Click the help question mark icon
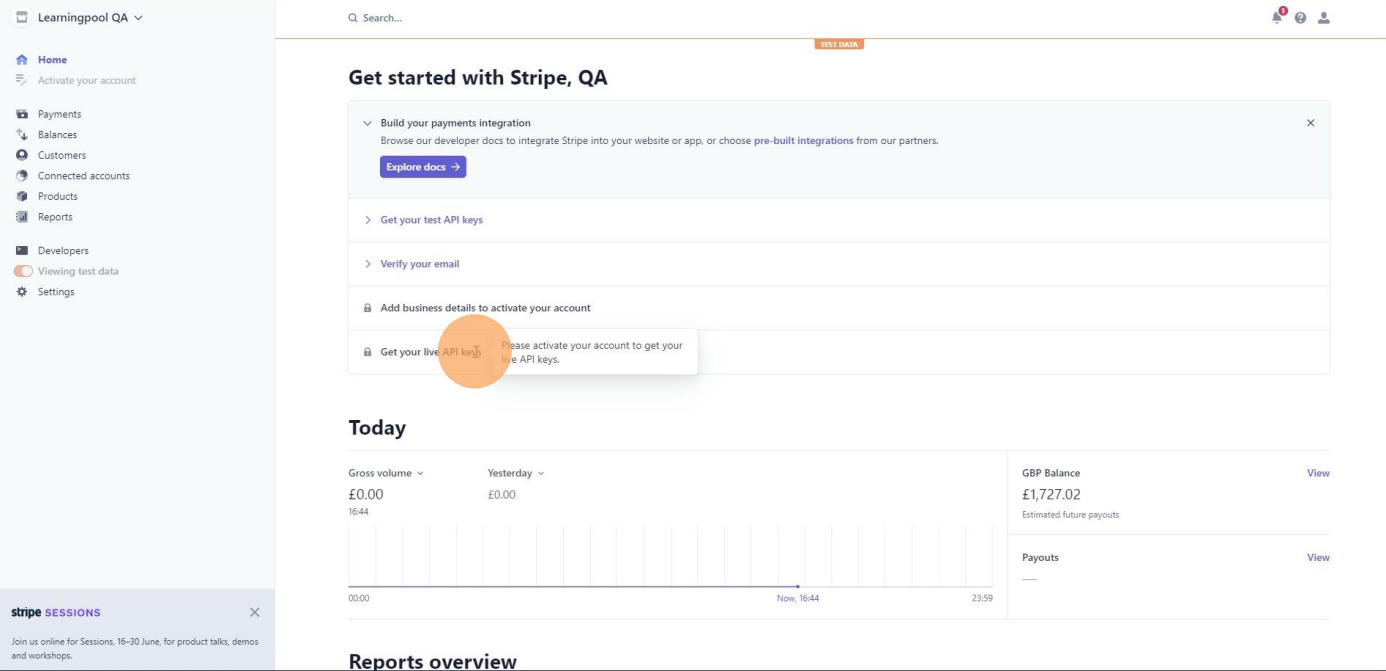The width and height of the screenshot is (1386, 671). (1300, 18)
